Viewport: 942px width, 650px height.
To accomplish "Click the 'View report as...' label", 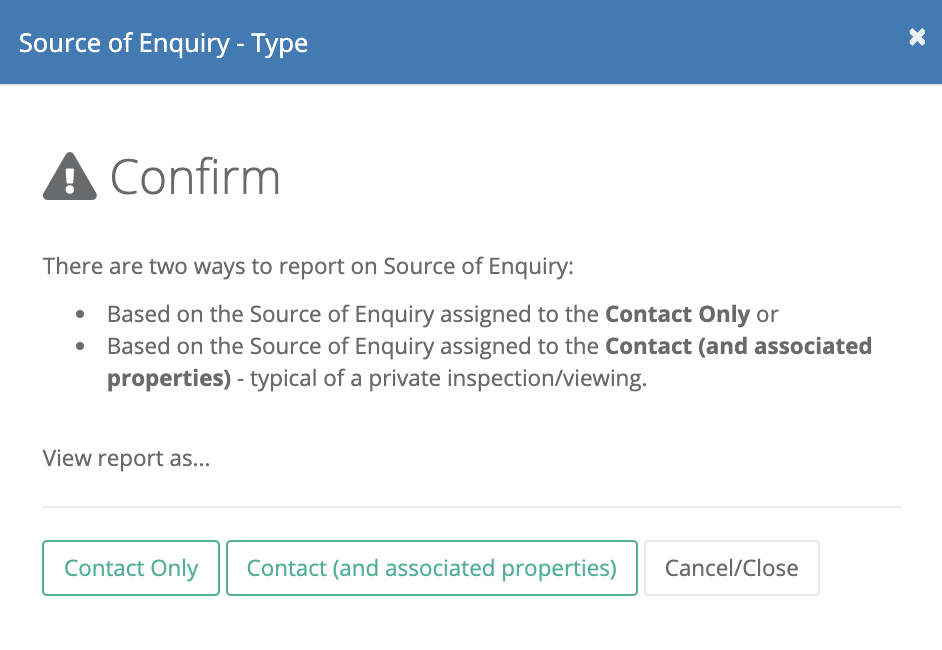I will (126, 458).
